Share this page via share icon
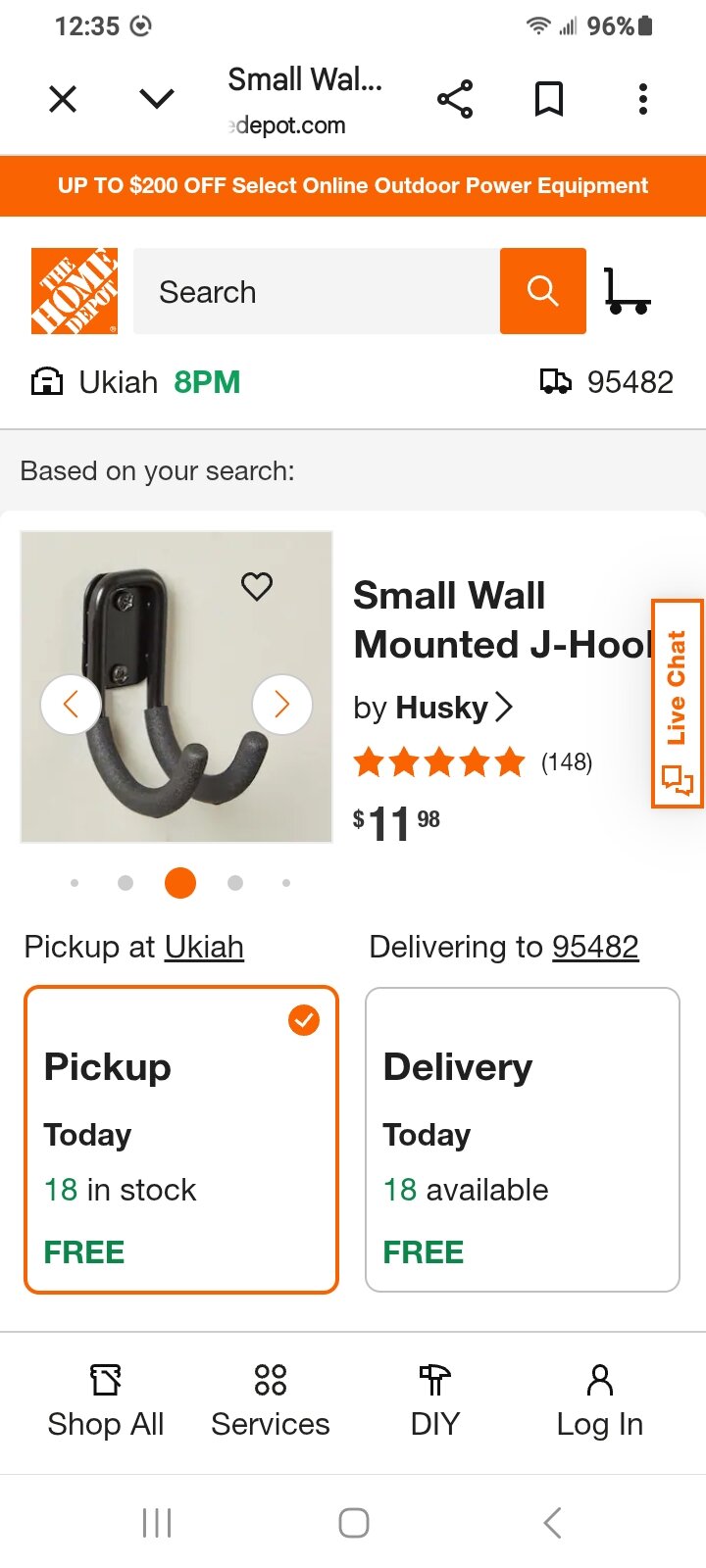Image resolution: width=706 pixels, height=1568 pixels. 455,99
